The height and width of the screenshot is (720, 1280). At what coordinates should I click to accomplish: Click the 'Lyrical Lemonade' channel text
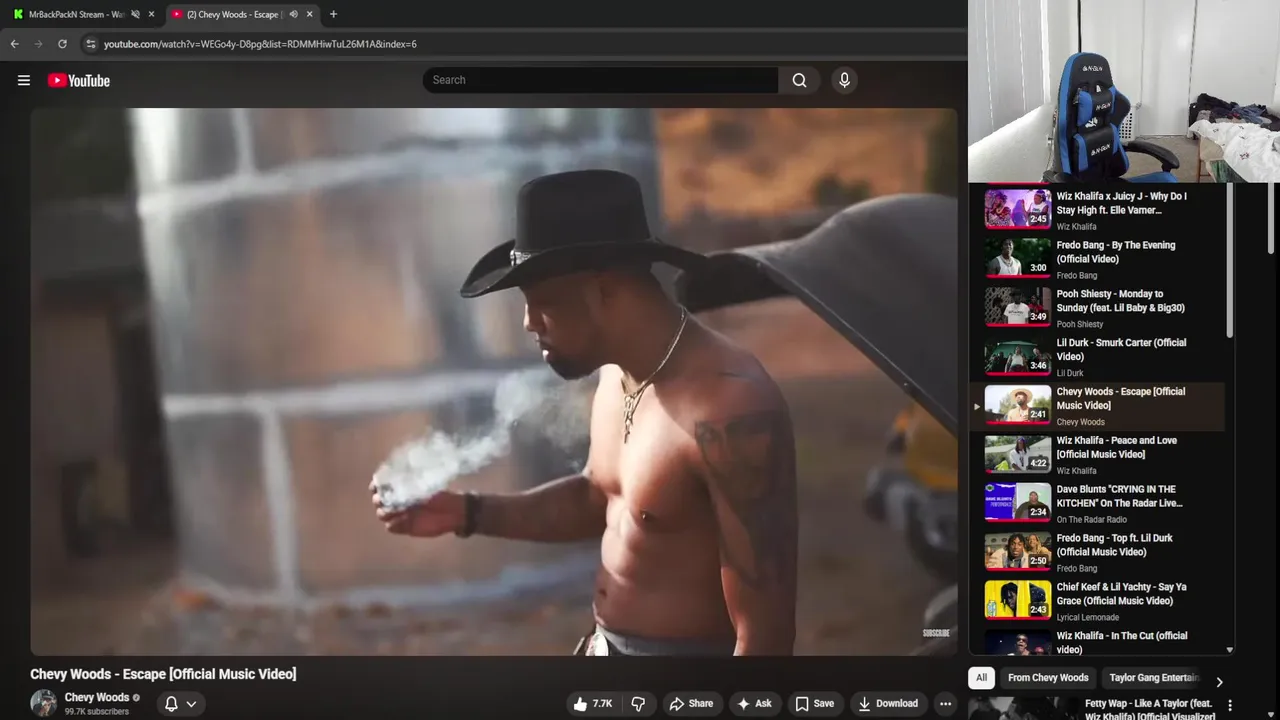pos(1087,617)
